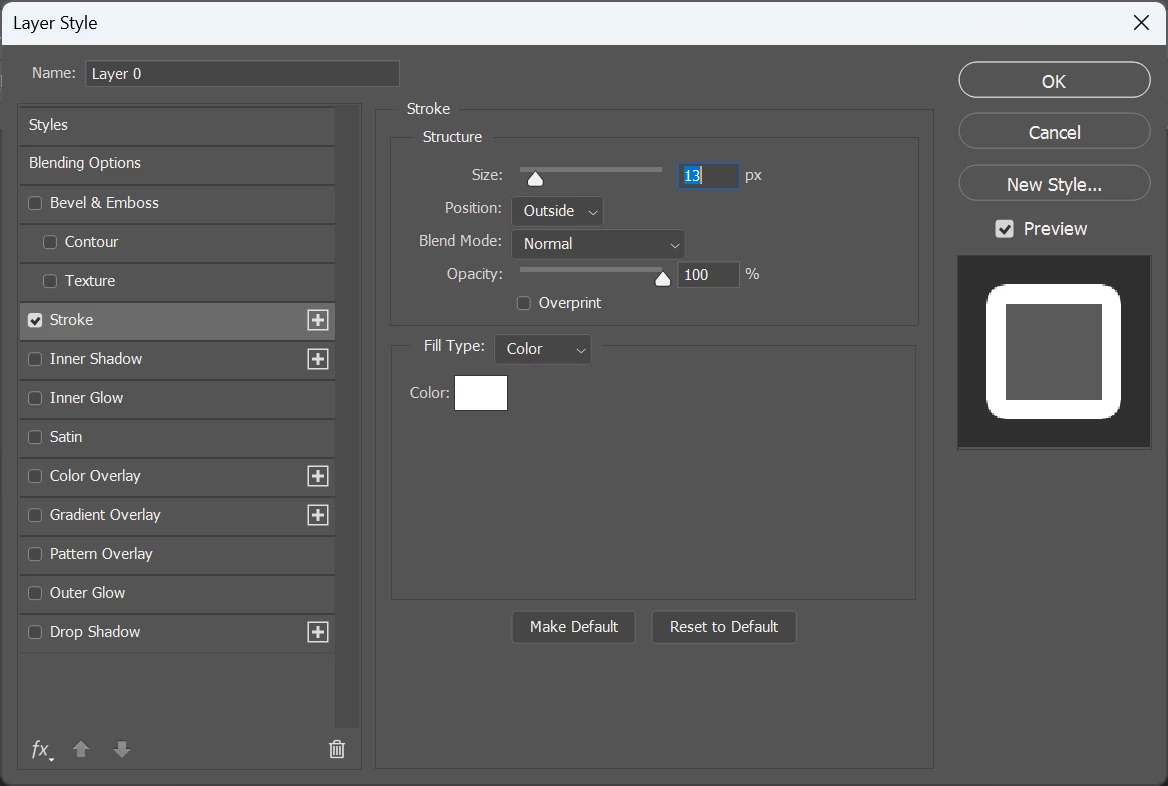Screen dimensions: 1168x786
Task: Open the white stroke Color swatch
Action: pos(481,393)
